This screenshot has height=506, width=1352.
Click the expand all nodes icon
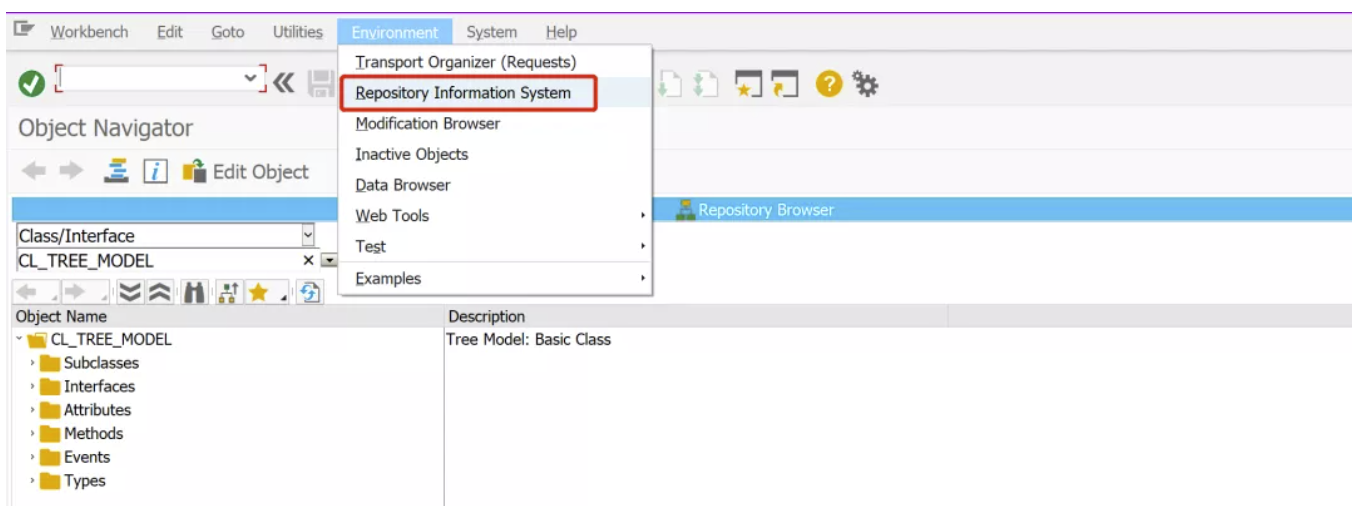tap(130, 292)
